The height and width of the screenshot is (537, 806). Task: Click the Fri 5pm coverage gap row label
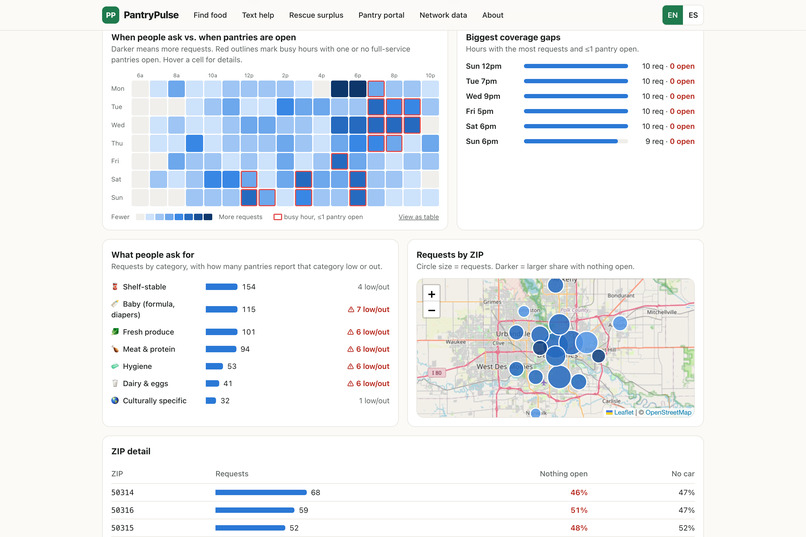[479, 111]
